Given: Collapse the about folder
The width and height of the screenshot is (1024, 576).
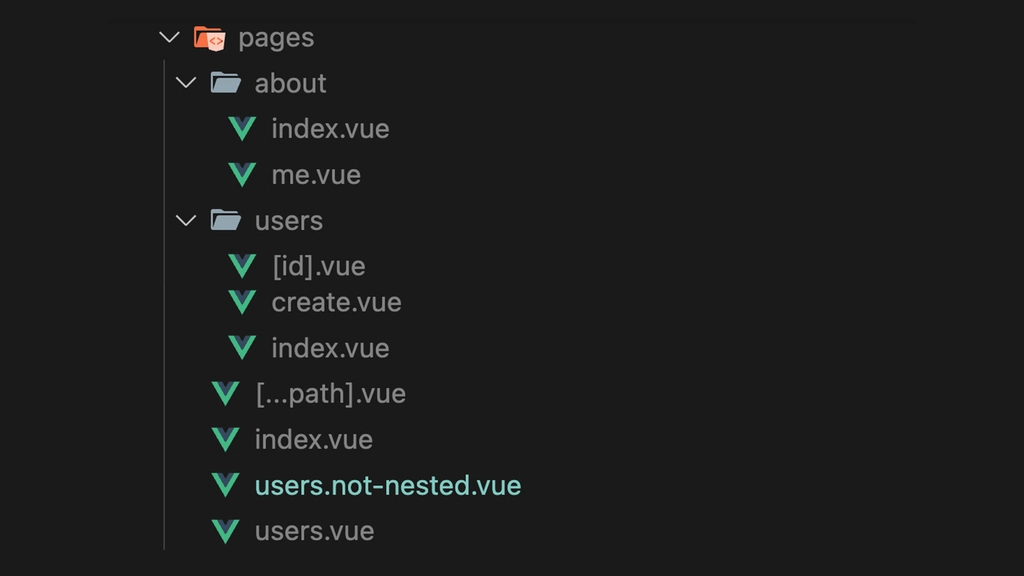Looking at the screenshot, I should 184,82.
